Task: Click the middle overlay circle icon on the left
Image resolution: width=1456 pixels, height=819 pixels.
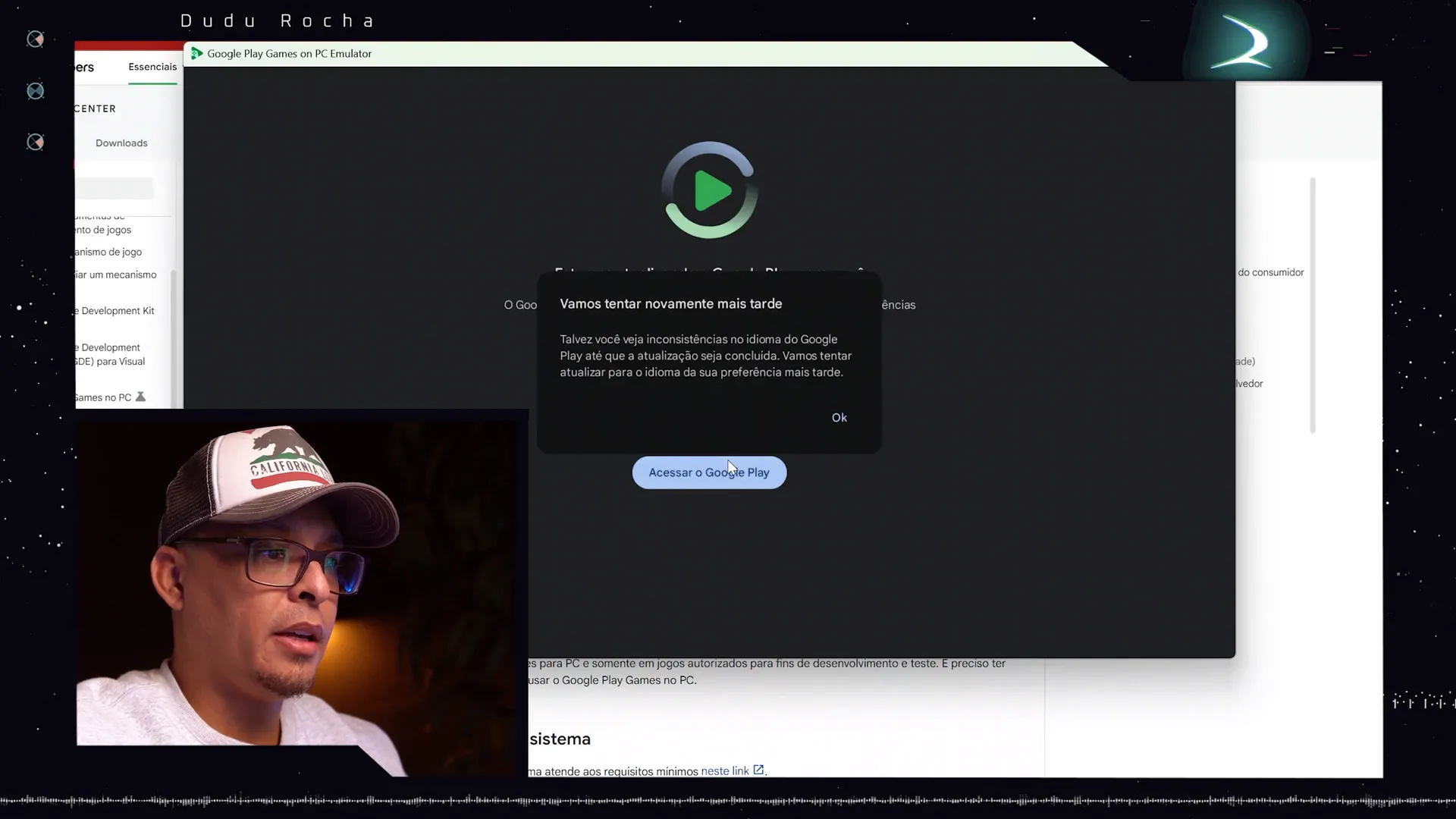Action: 35,91
